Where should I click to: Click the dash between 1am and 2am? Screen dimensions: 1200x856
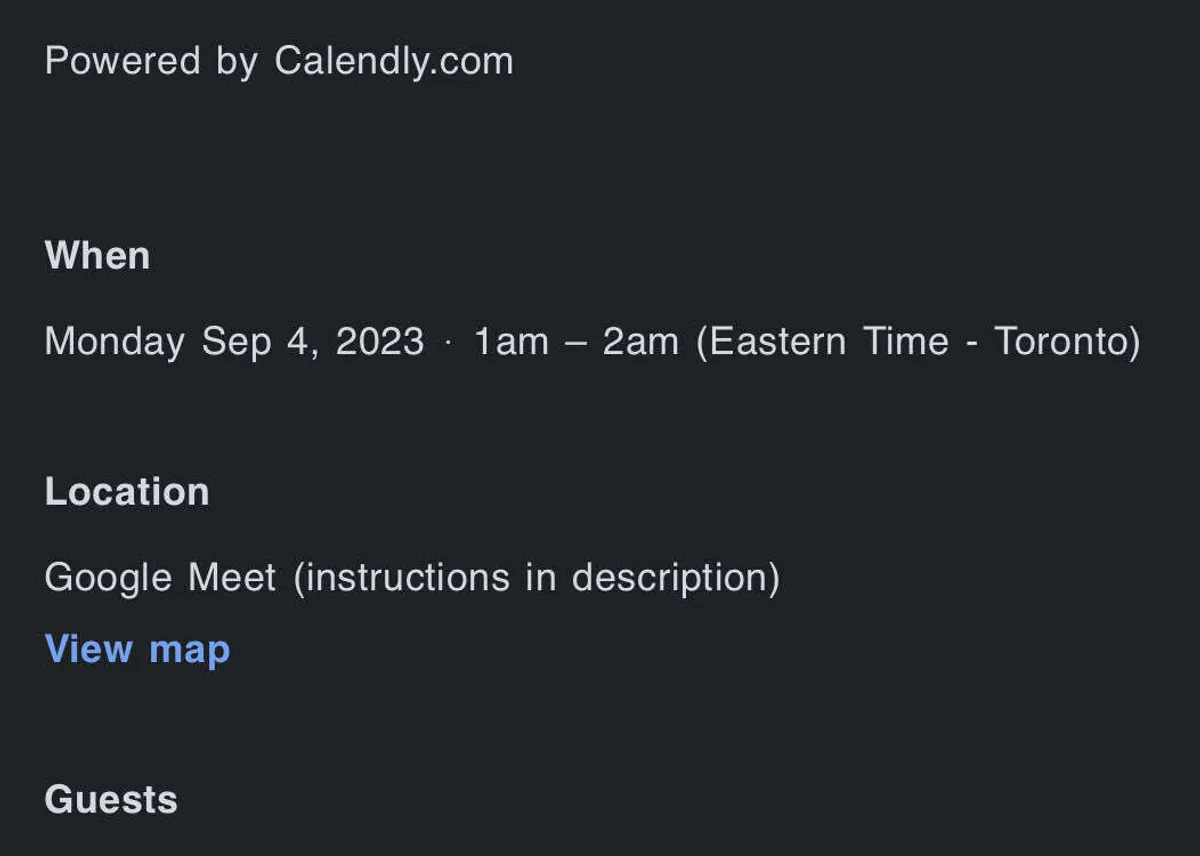(x=576, y=342)
